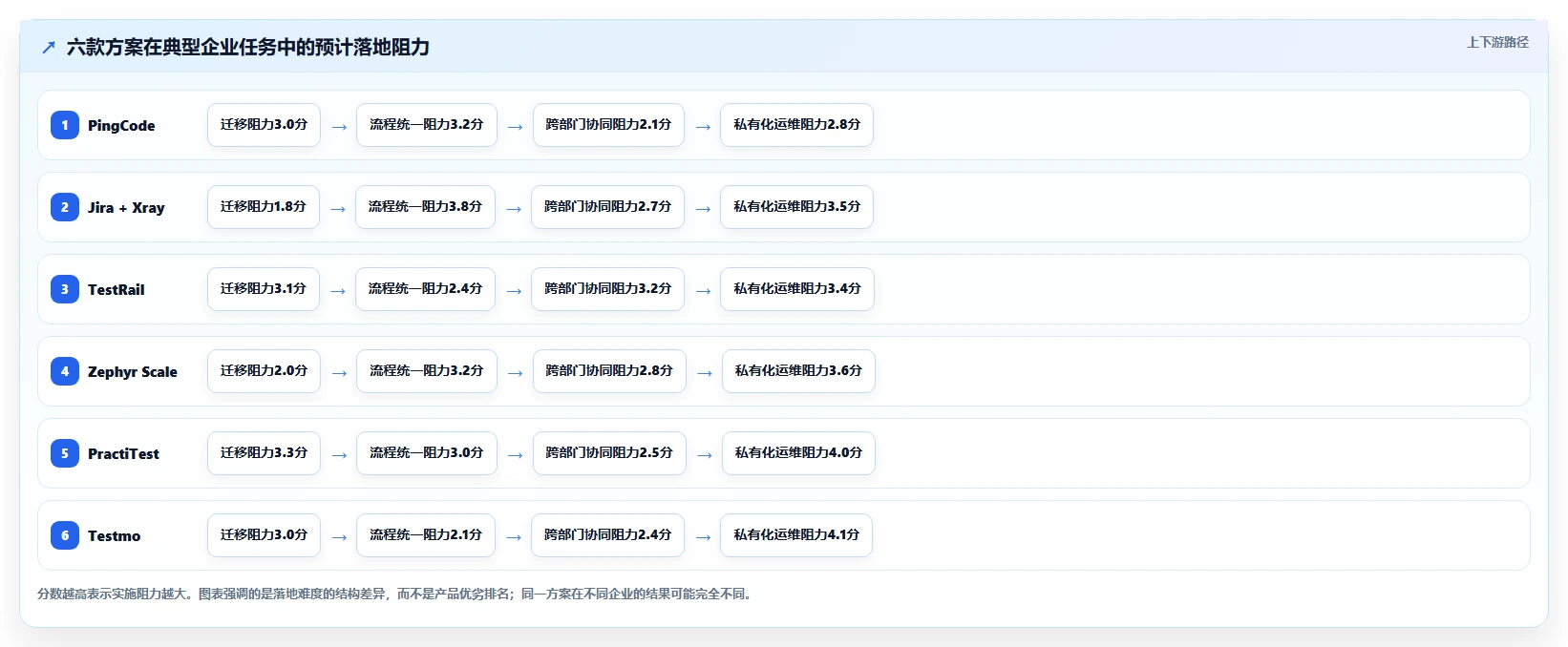This screenshot has height=647, width=1568.
Task: Select the number 5 badge for PractiTest
Action: (65, 453)
